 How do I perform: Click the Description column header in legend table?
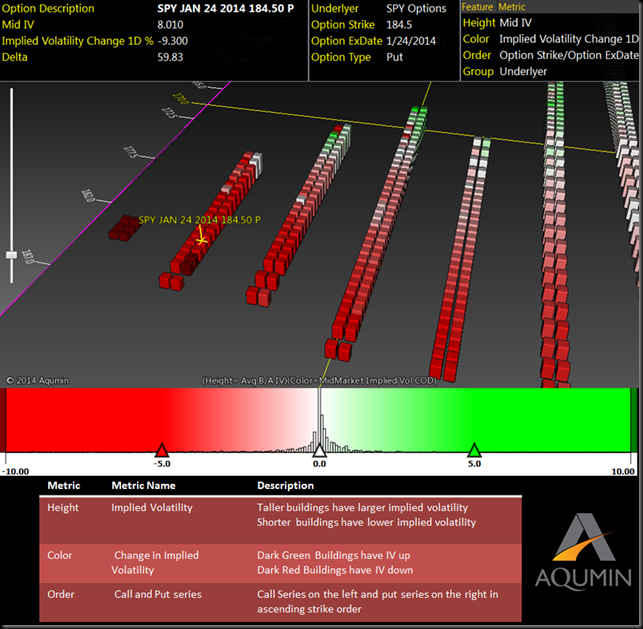pos(285,485)
